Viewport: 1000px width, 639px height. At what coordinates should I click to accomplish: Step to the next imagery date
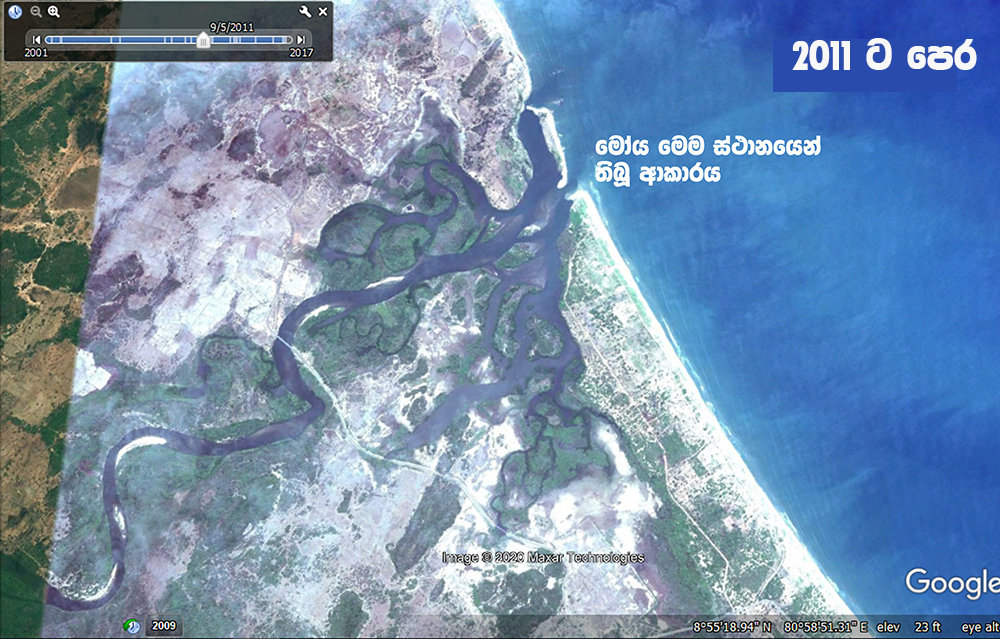[301, 40]
